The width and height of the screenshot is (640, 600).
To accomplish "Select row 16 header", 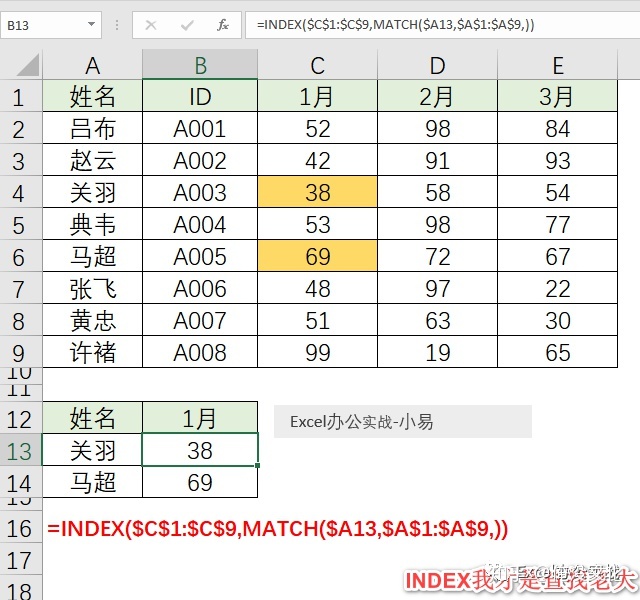I will (20, 527).
